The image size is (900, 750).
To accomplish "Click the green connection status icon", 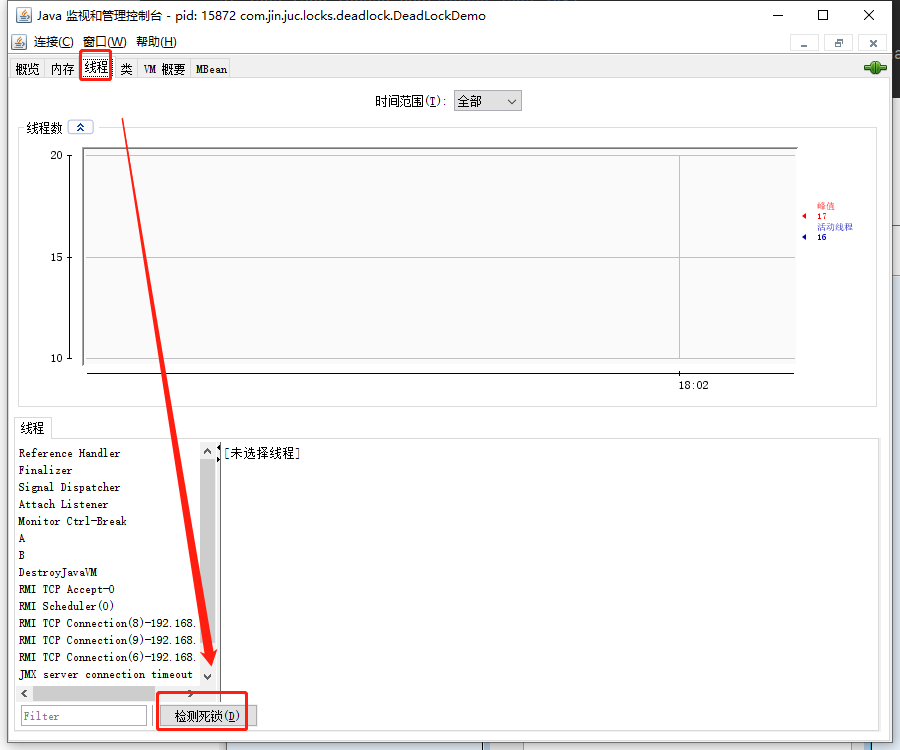I will (875, 68).
